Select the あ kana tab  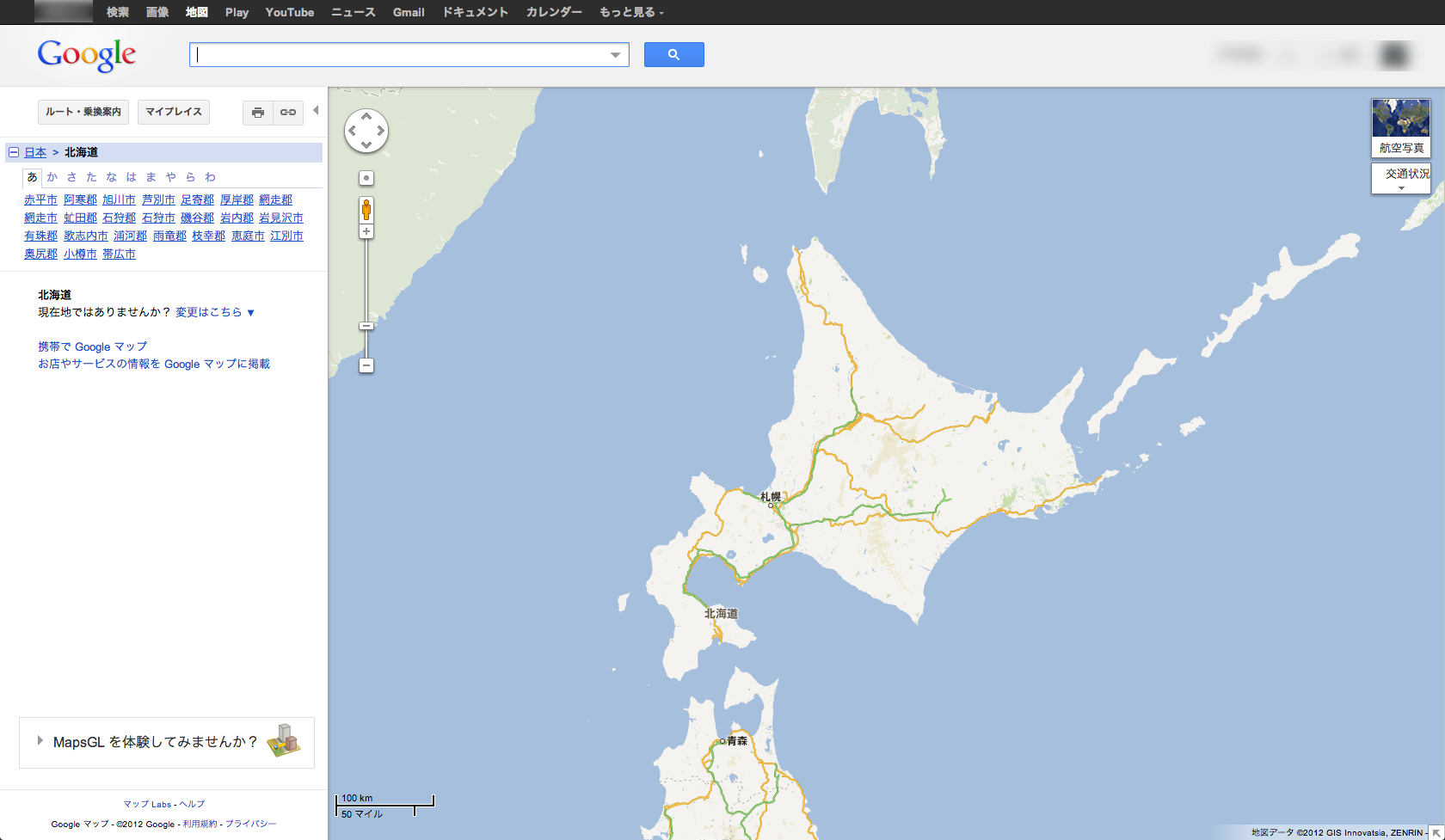33,177
